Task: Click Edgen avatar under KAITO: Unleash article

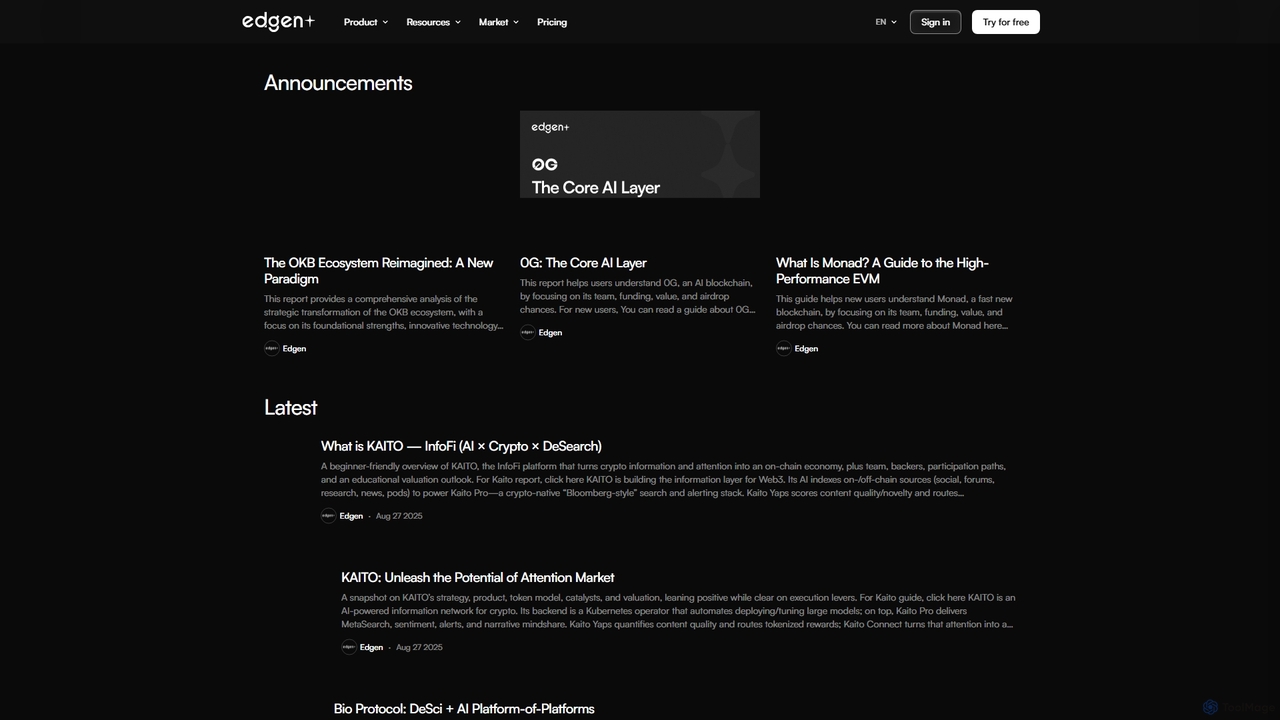Action: pyautogui.click(x=349, y=647)
